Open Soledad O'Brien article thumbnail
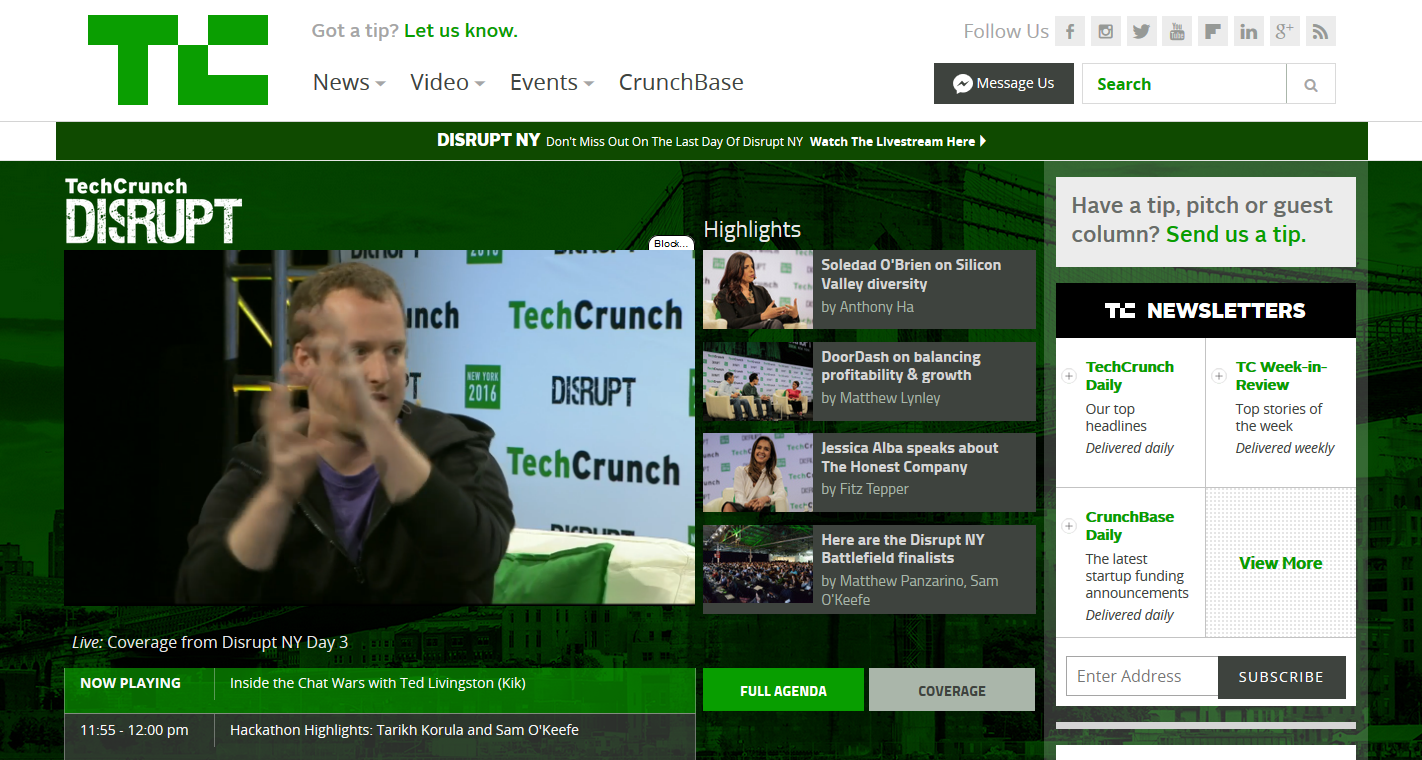This screenshot has width=1422, height=760. coord(757,289)
